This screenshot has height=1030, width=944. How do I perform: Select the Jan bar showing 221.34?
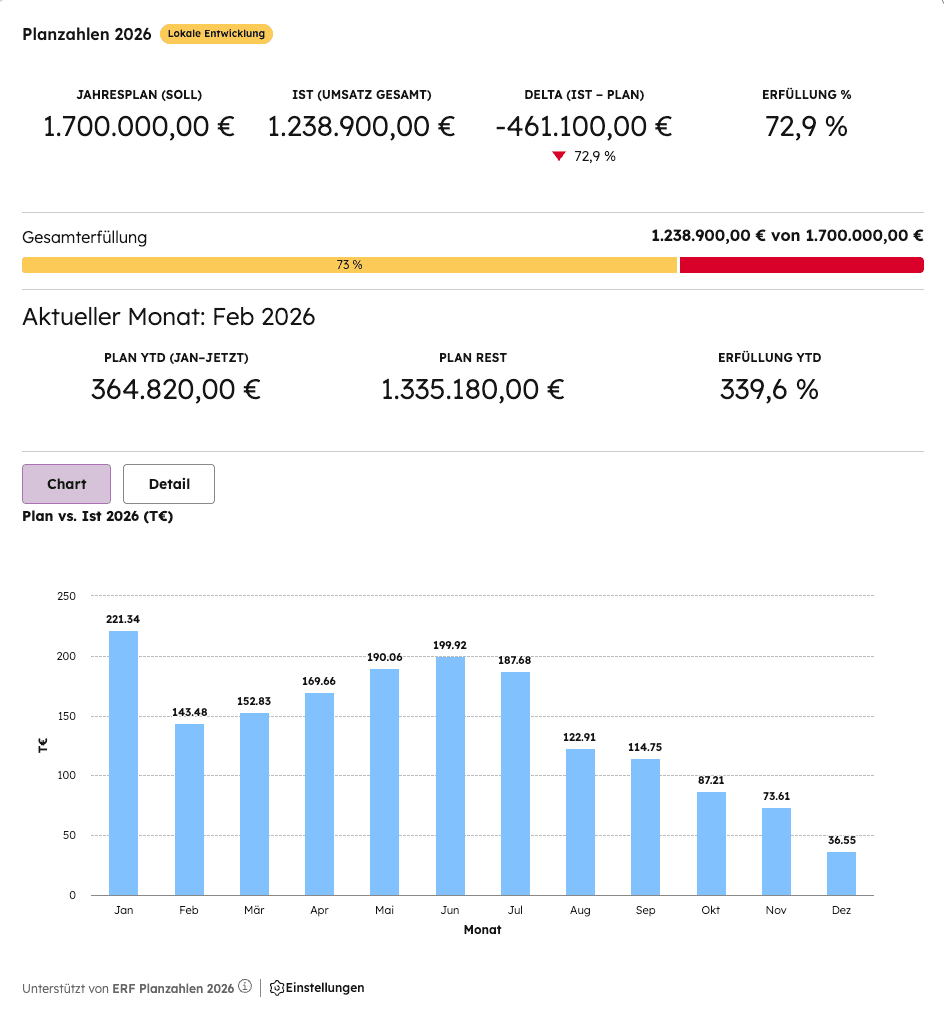124,760
